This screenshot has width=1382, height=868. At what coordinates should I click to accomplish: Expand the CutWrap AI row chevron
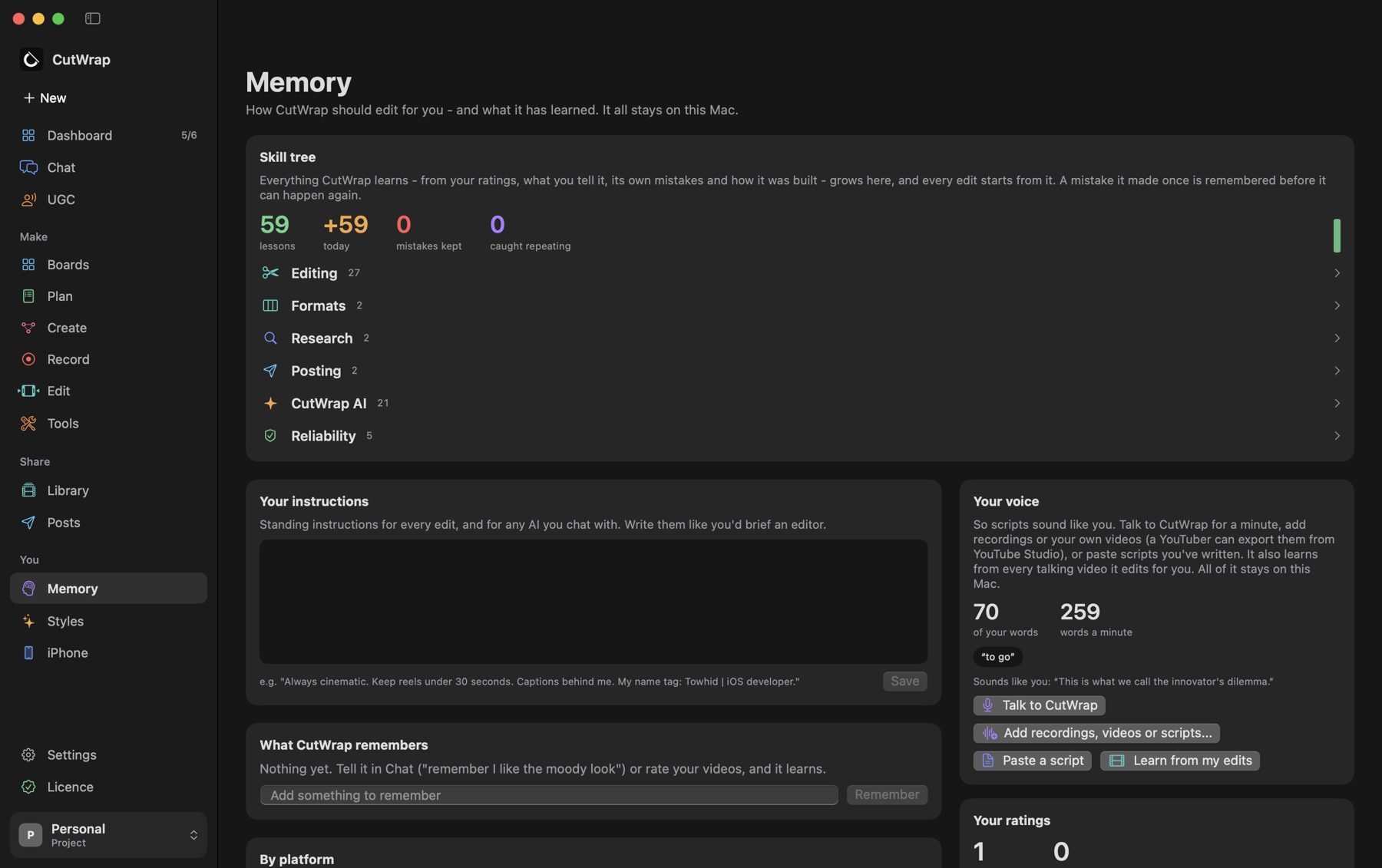tap(1337, 404)
